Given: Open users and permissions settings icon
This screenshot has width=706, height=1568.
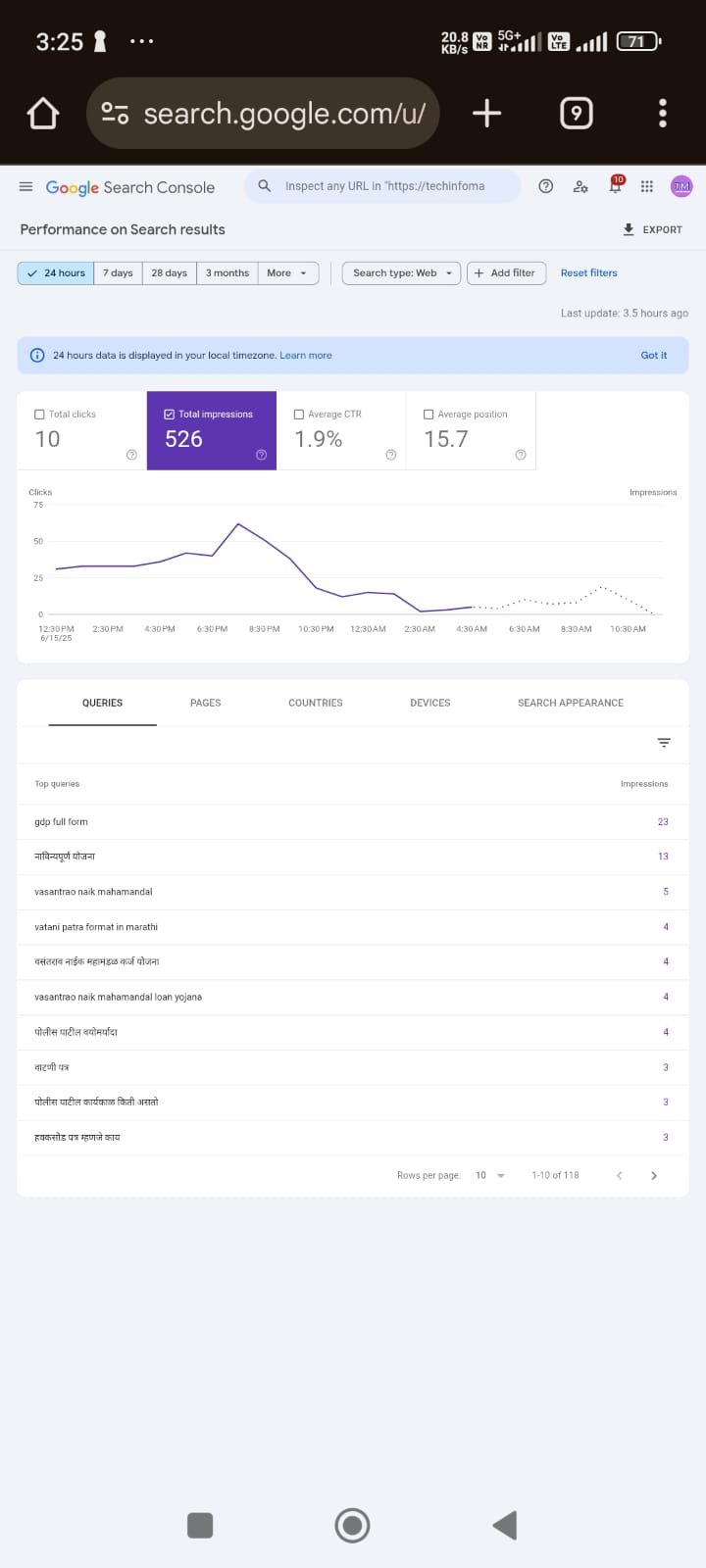Looking at the screenshot, I should click(581, 186).
